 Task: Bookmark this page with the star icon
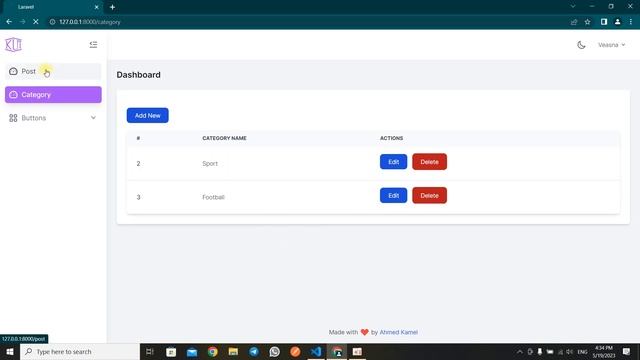click(x=587, y=22)
